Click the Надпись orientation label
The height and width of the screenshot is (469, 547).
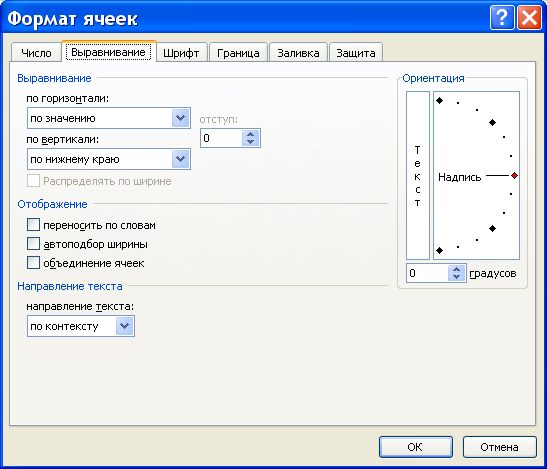[x=459, y=177]
